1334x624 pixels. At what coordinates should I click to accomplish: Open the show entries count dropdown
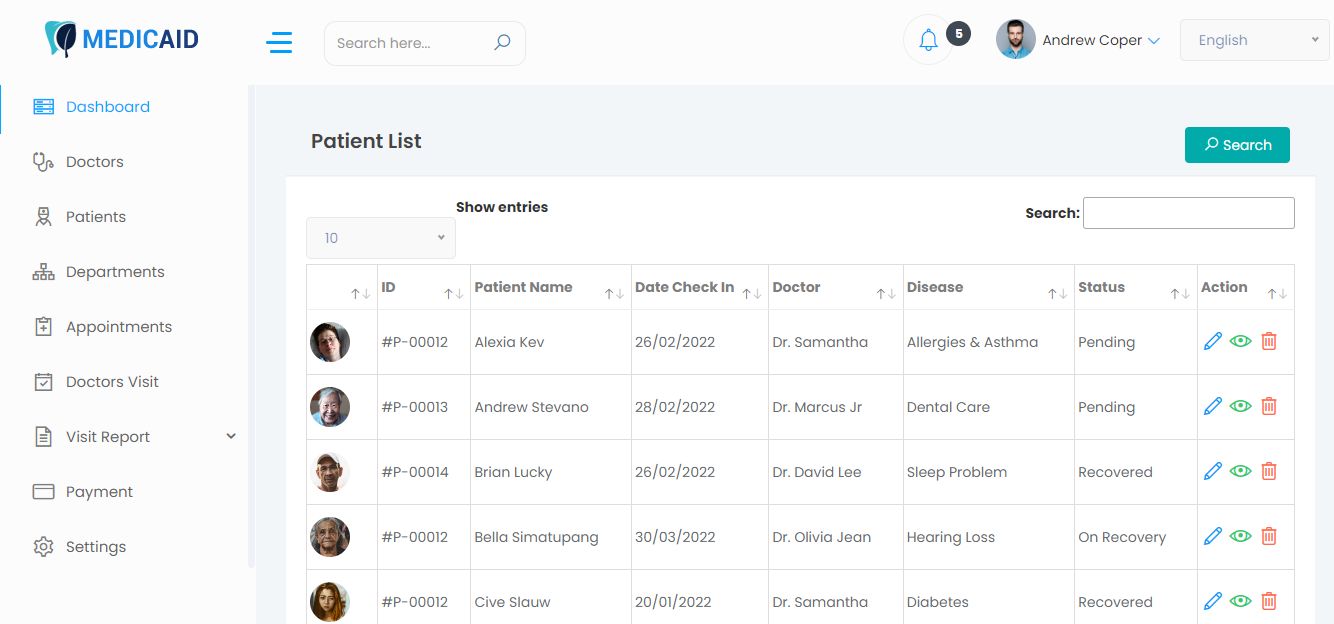pos(380,238)
